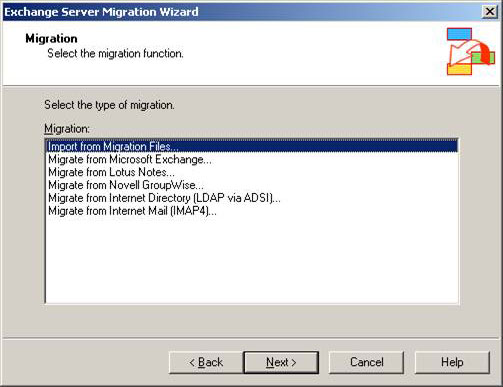Click the migration wizard logo icon
503x387 pixels.
click(x=470, y=51)
